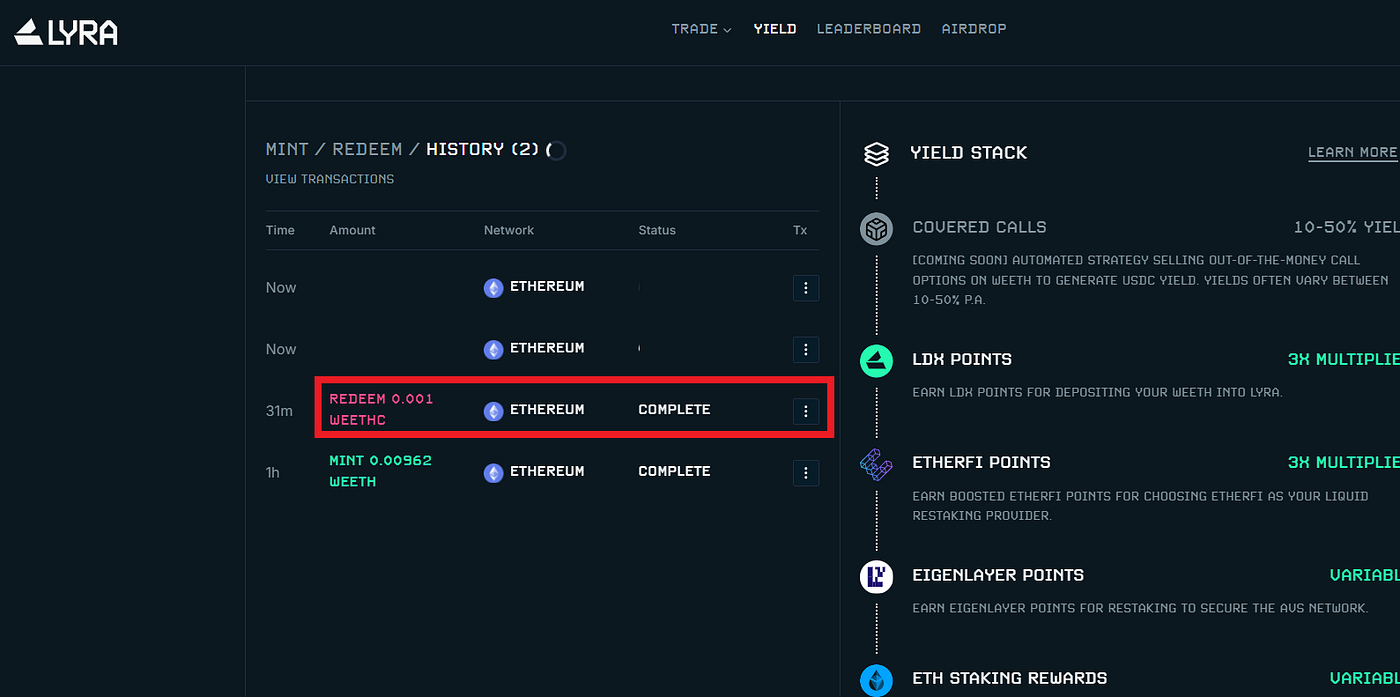The height and width of the screenshot is (697, 1400).
Task: Click the history loading spinner
Action: point(556,151)
